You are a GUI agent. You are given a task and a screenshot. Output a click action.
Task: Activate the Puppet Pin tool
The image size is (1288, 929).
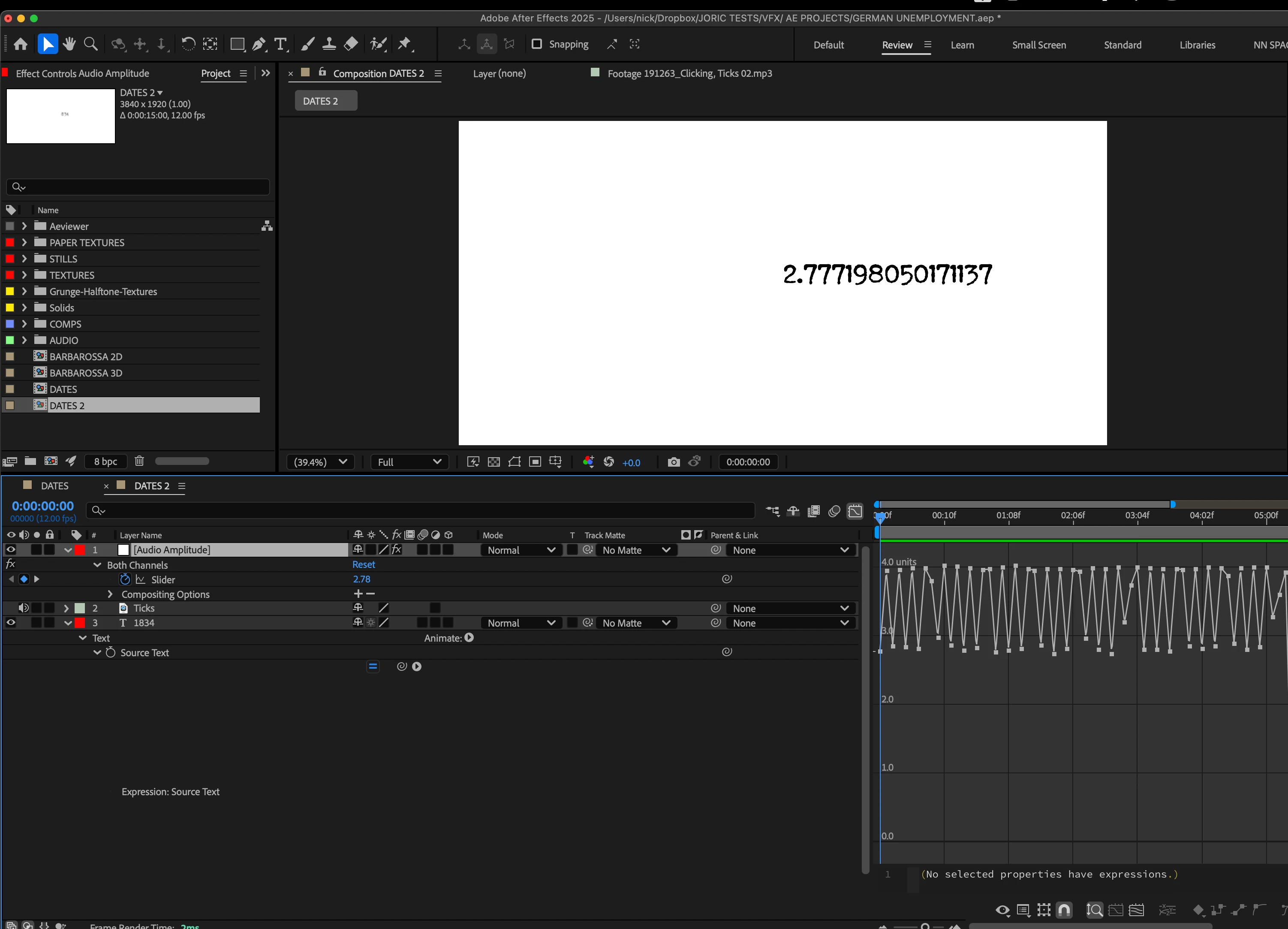(404, 44)
